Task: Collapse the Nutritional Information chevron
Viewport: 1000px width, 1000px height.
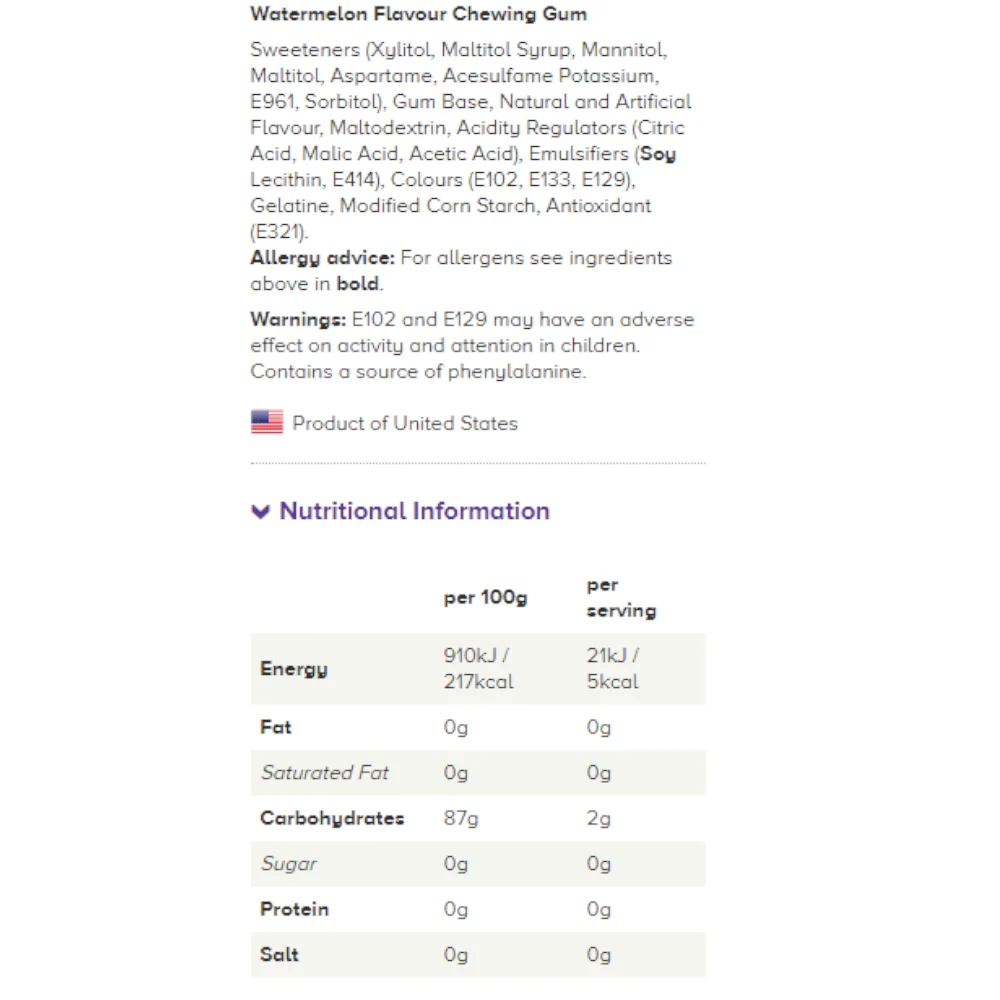Action: [260, 511]
